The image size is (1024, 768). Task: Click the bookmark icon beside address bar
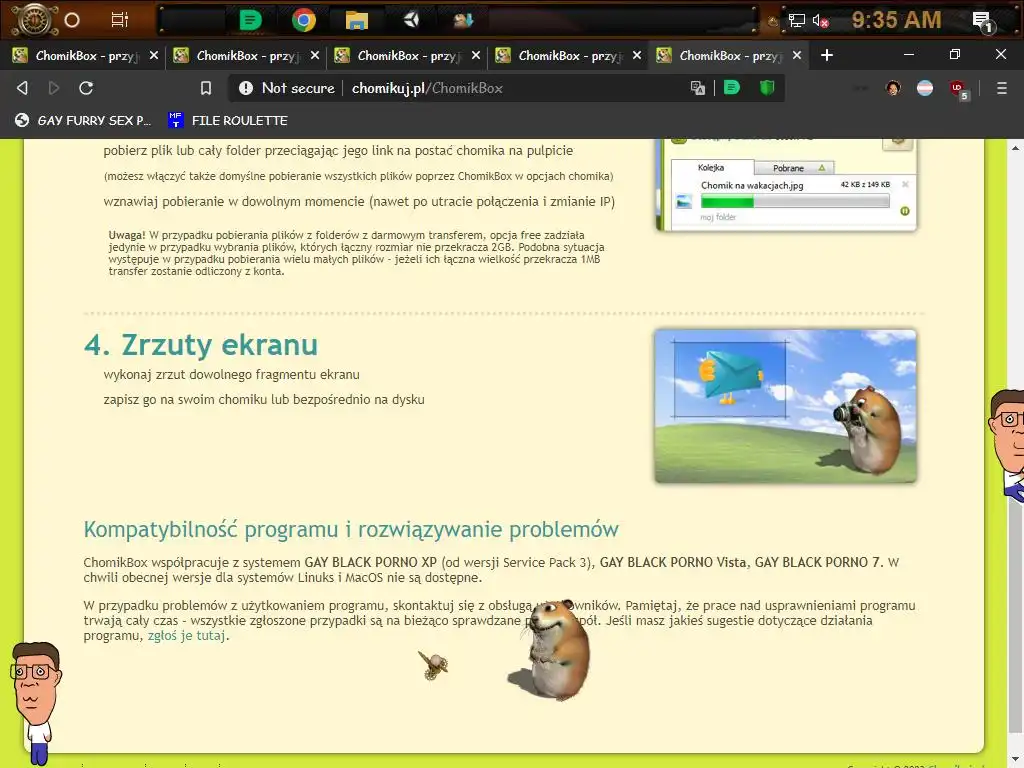(206, 88)
